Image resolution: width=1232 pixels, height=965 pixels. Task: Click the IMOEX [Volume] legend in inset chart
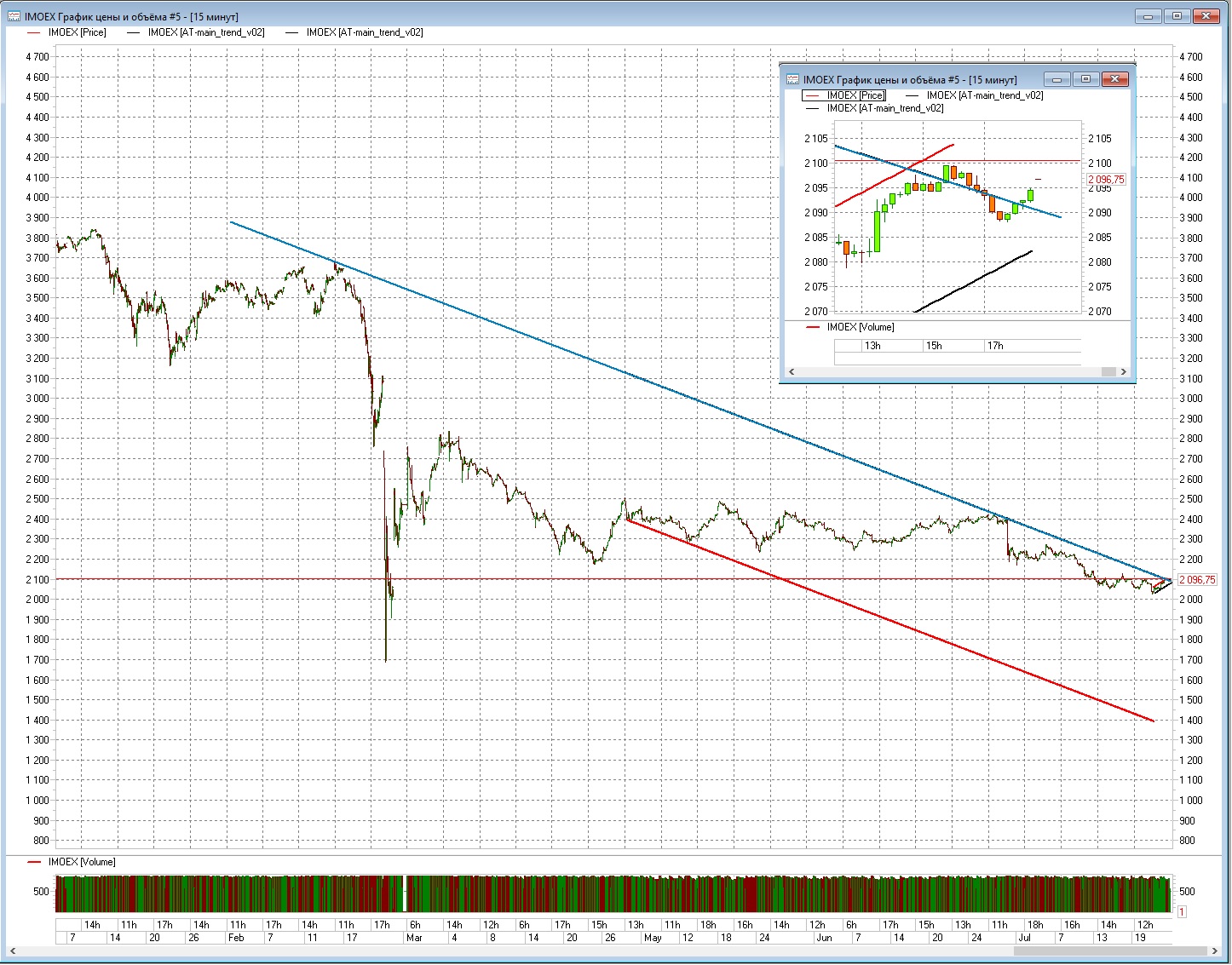coord(861,327)
